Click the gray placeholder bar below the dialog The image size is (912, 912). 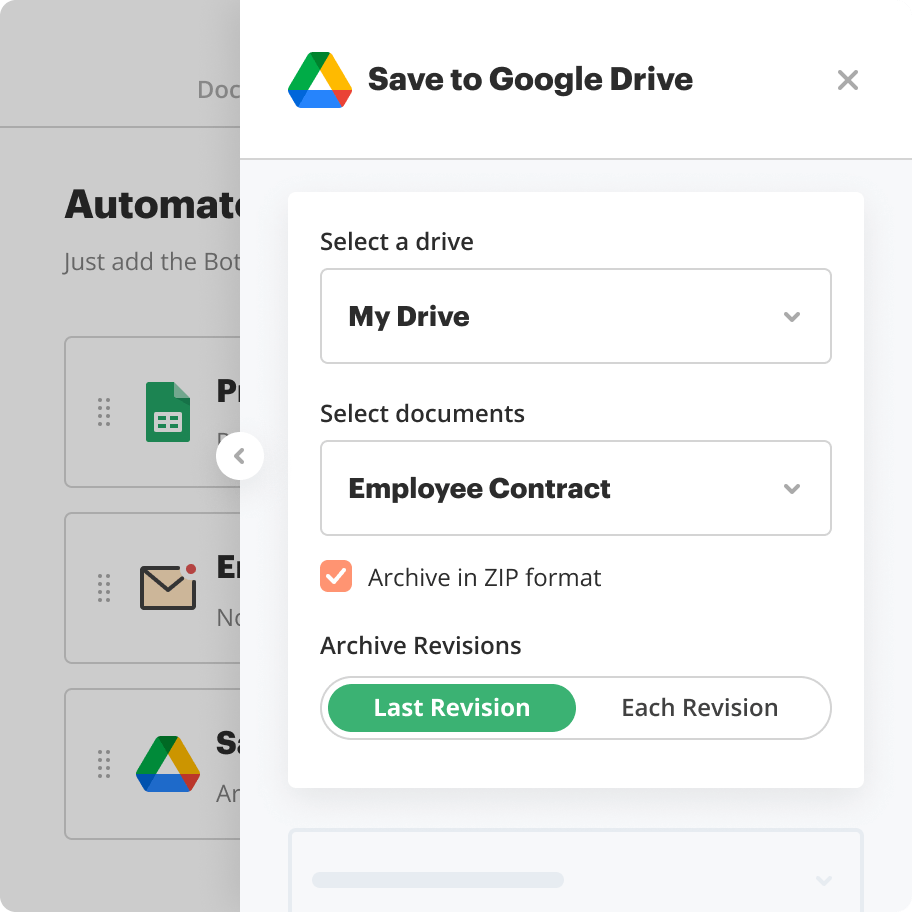tap(437, 880)
